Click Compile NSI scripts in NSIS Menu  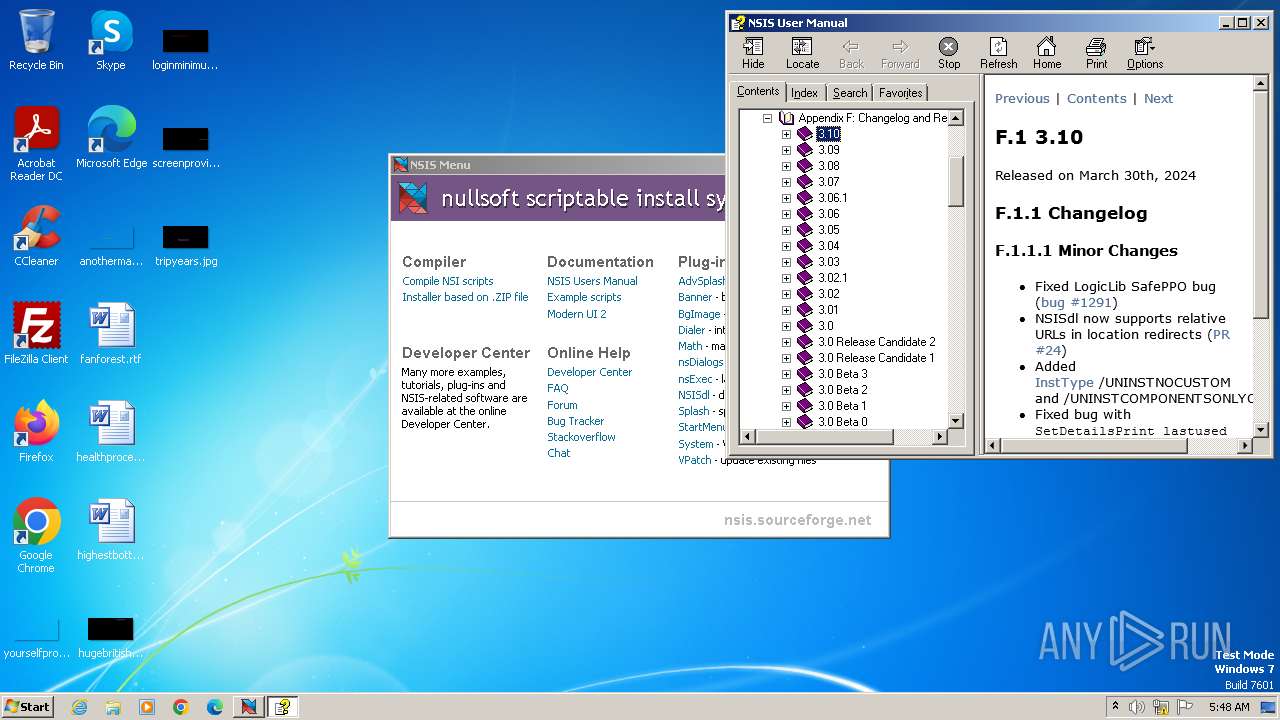coord(447,281)
